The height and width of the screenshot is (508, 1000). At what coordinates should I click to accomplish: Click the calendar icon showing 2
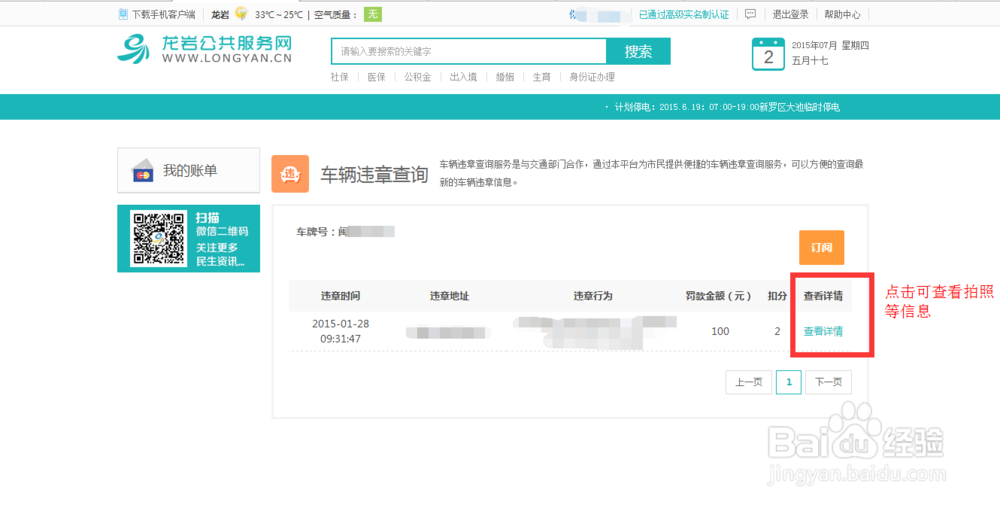[x=768, y=54]
